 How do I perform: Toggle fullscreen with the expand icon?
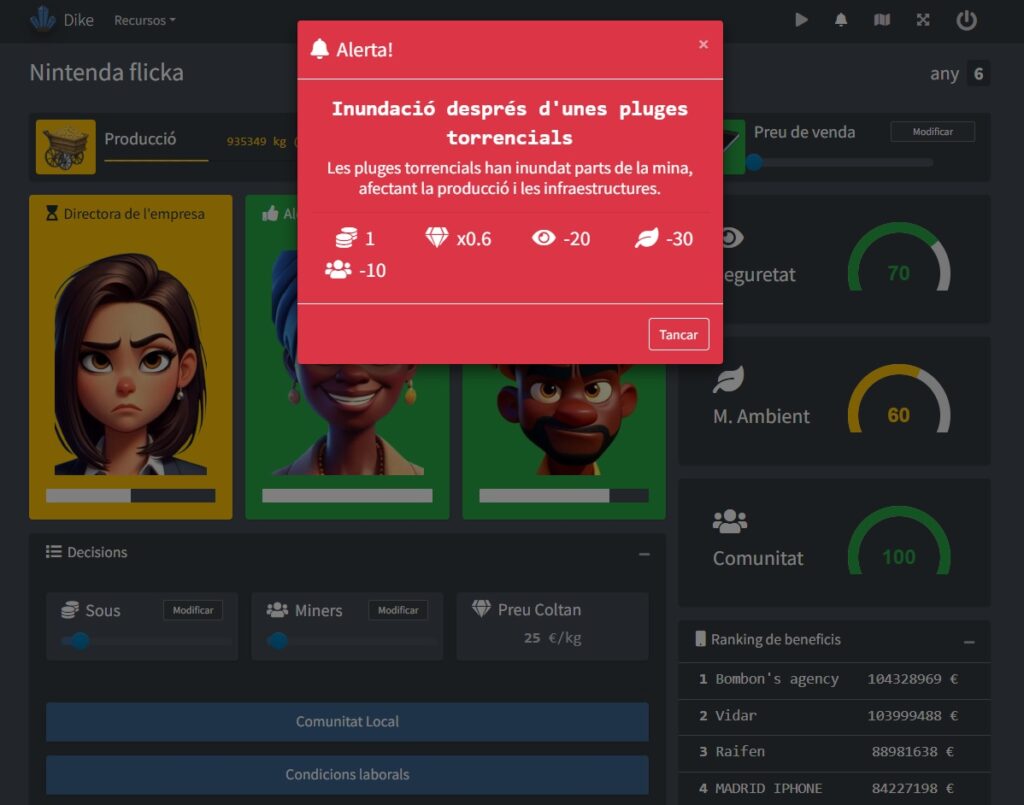pyautogui.click(x=923, y=20)
